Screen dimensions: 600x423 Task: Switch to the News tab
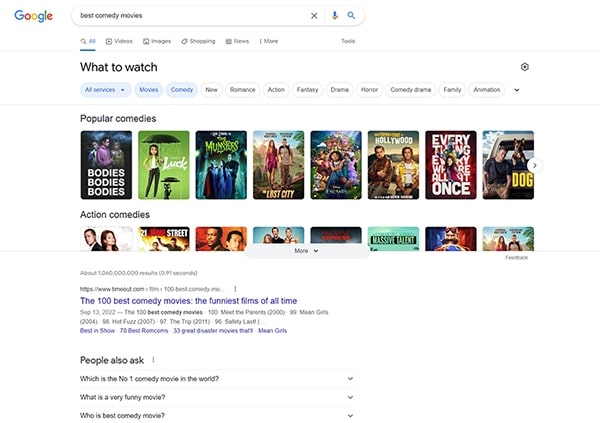(x=237, y=41)
